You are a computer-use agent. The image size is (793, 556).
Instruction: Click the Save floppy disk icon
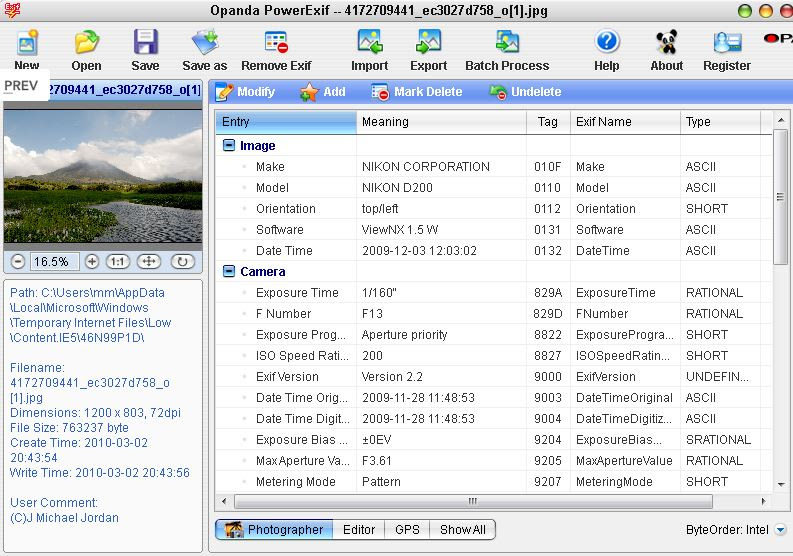145,42
